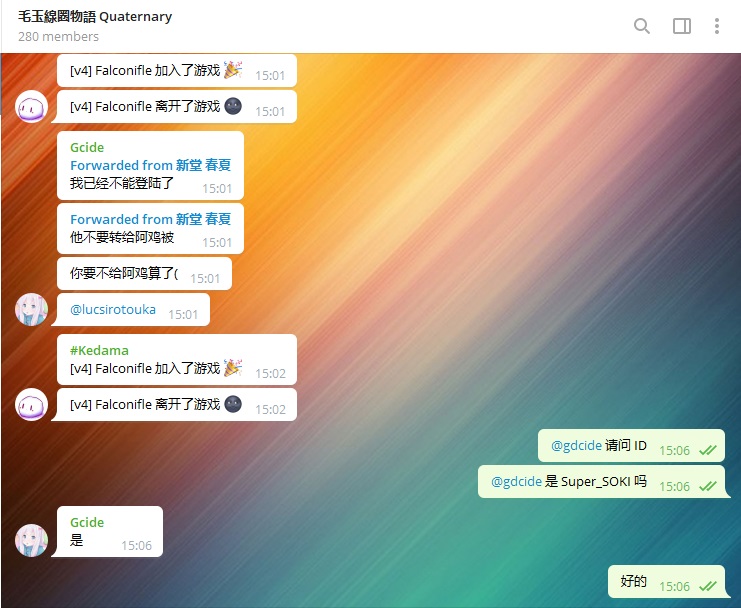Click @gdcide mention in 请问 ID message

[576, 445]
